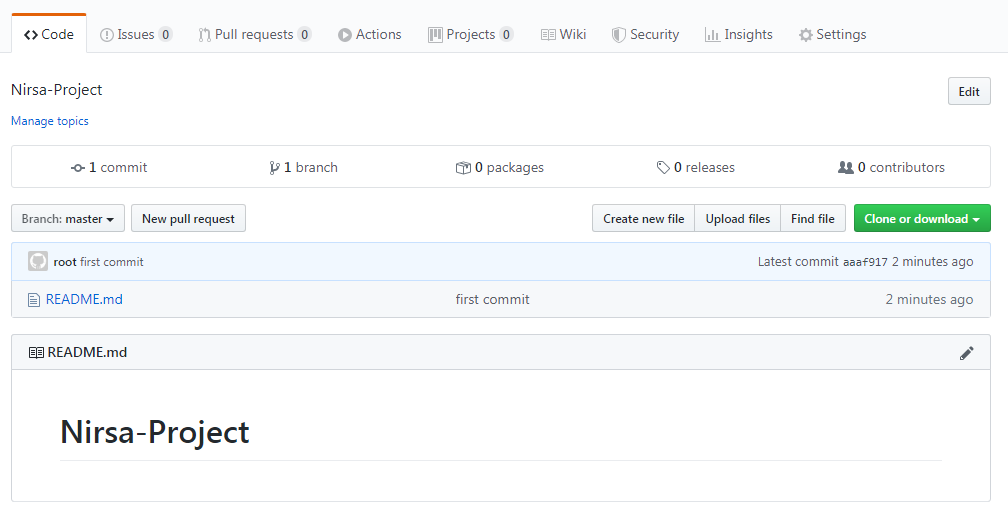View the 0 contributors link
The height and width of the screenshot is (512, 1008).
(x=891, y=167)
